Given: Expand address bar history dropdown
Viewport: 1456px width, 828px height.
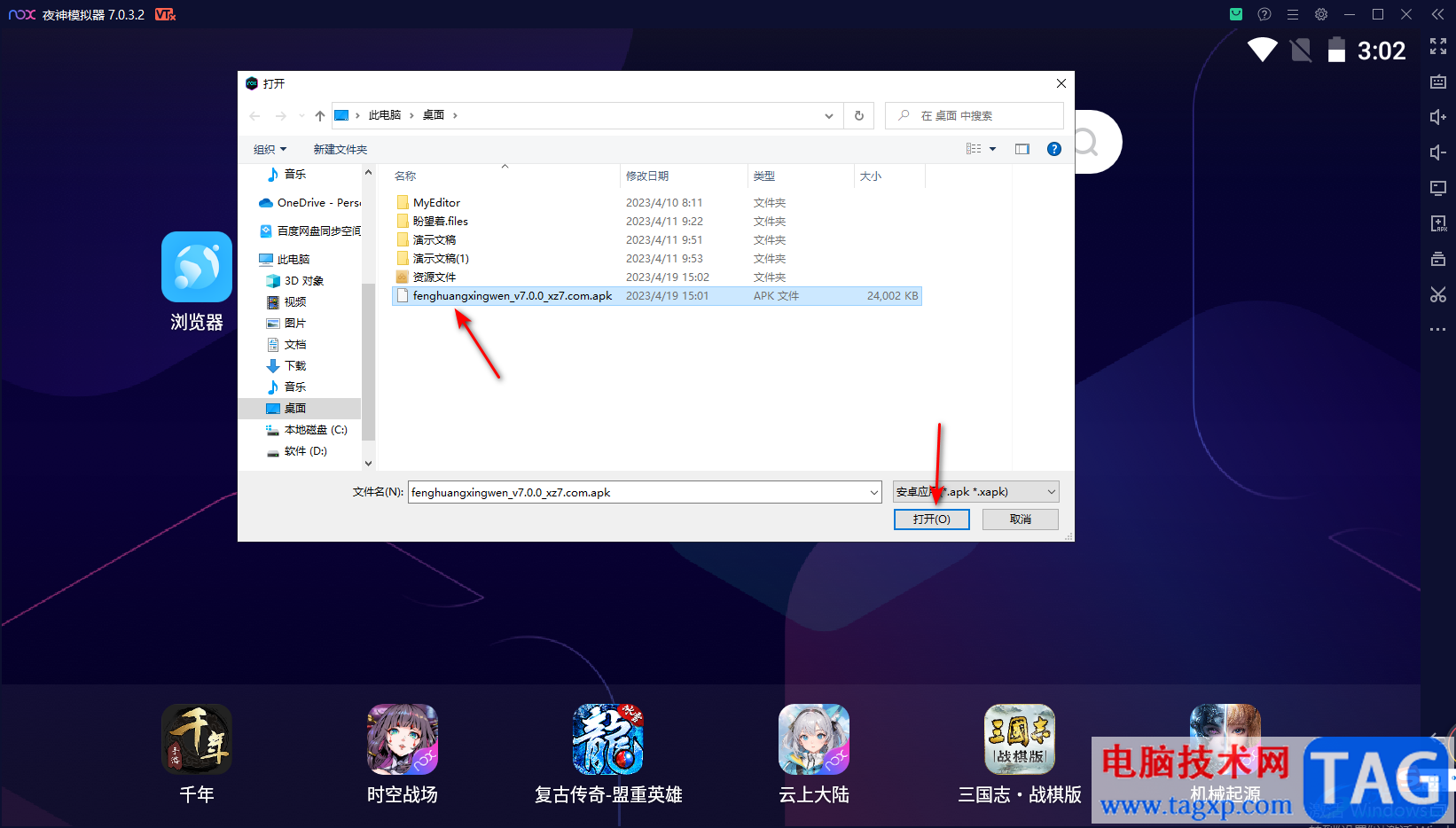Looking at the screenshot, I should tap(829, 116).
